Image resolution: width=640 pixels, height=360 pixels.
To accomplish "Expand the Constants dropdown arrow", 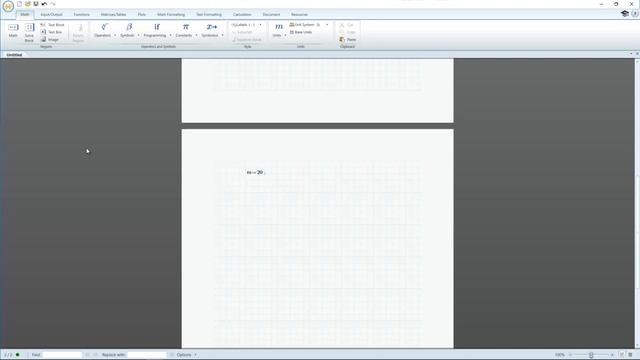I will click(x=196, y=36).
